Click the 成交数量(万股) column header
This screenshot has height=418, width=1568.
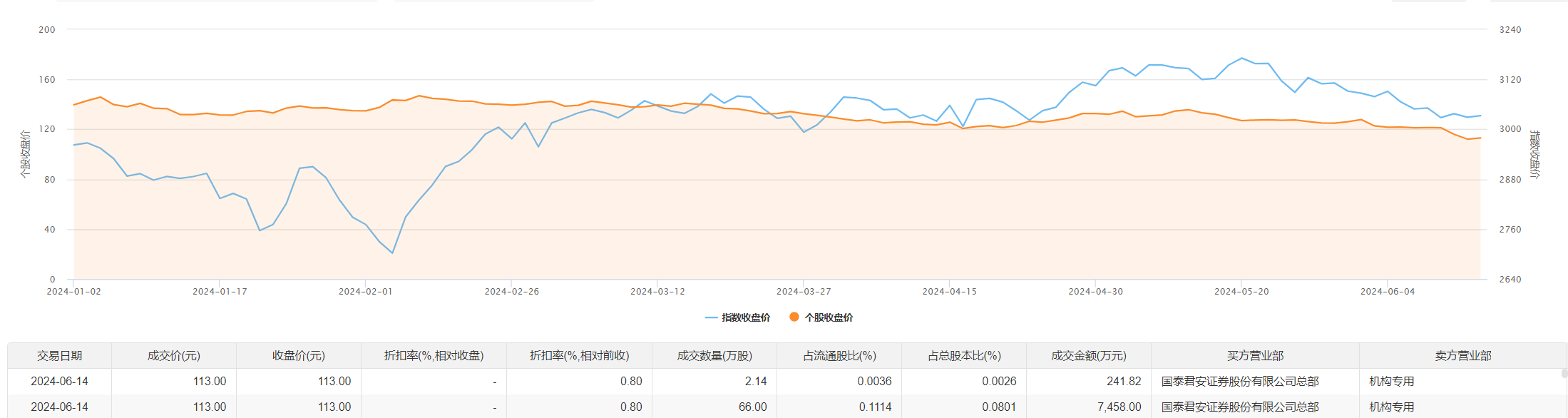(714, 356)
